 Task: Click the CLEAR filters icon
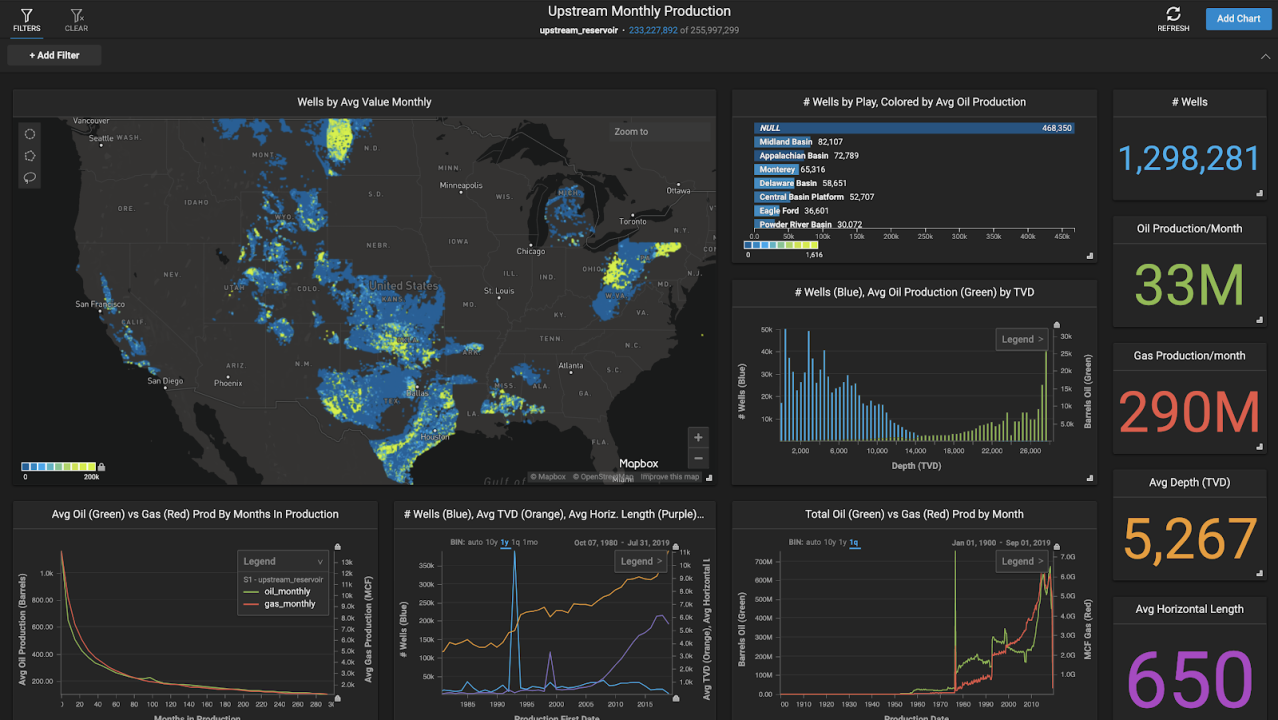click(x=75, y=14)
